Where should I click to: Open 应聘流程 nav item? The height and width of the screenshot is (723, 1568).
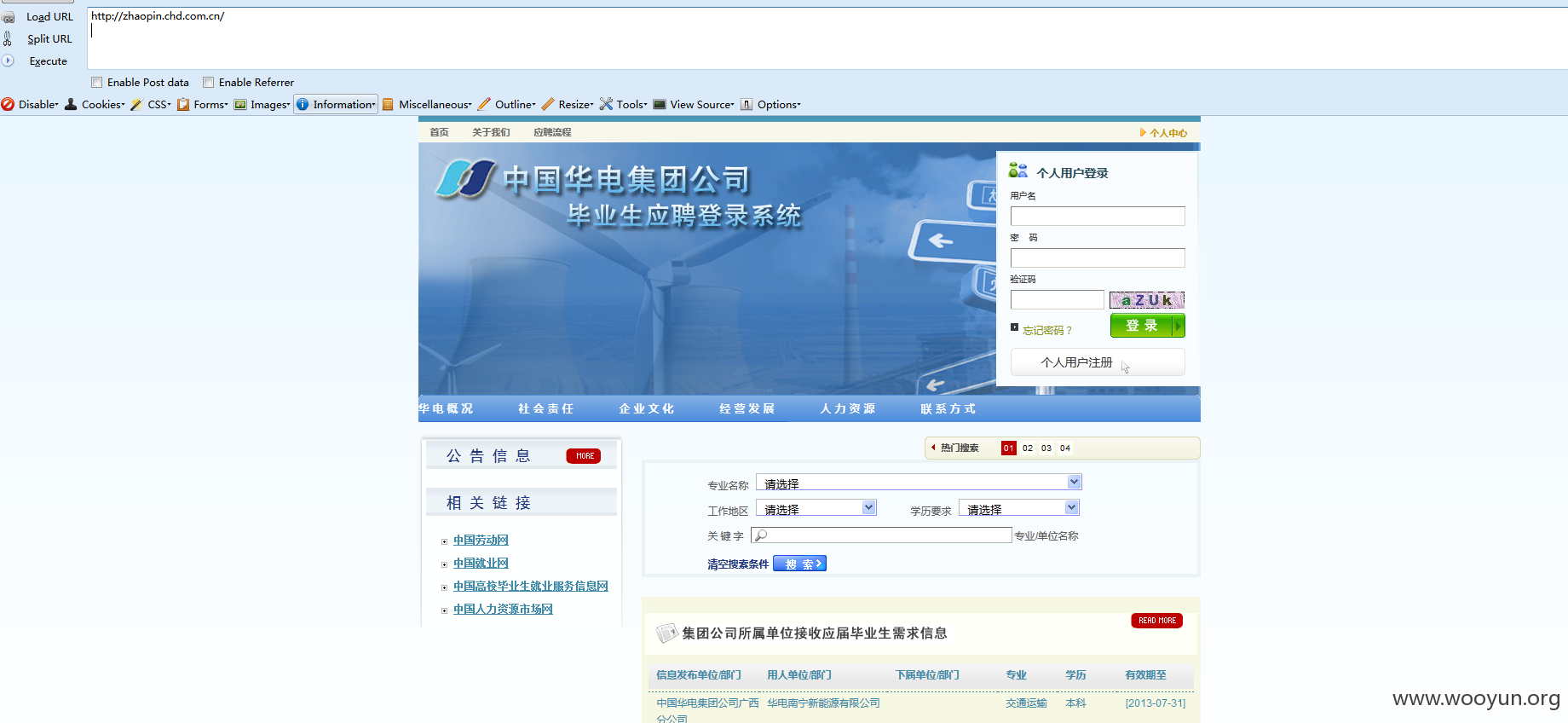coord(552,132)
